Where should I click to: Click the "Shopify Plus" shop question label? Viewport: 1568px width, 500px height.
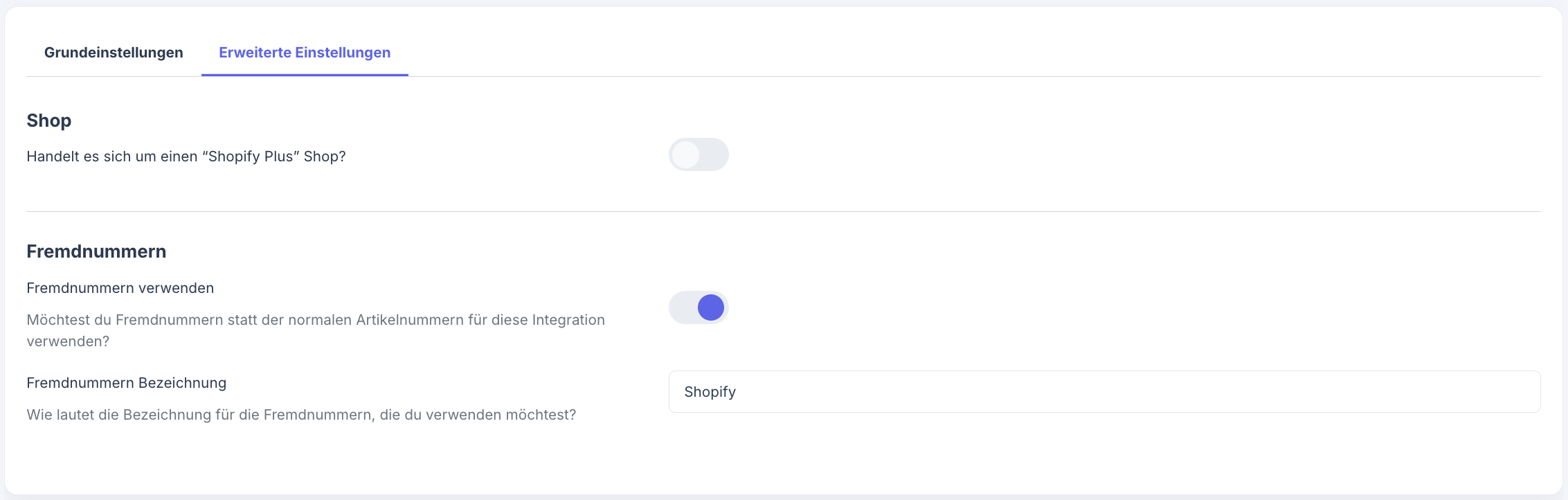point(186,157)
